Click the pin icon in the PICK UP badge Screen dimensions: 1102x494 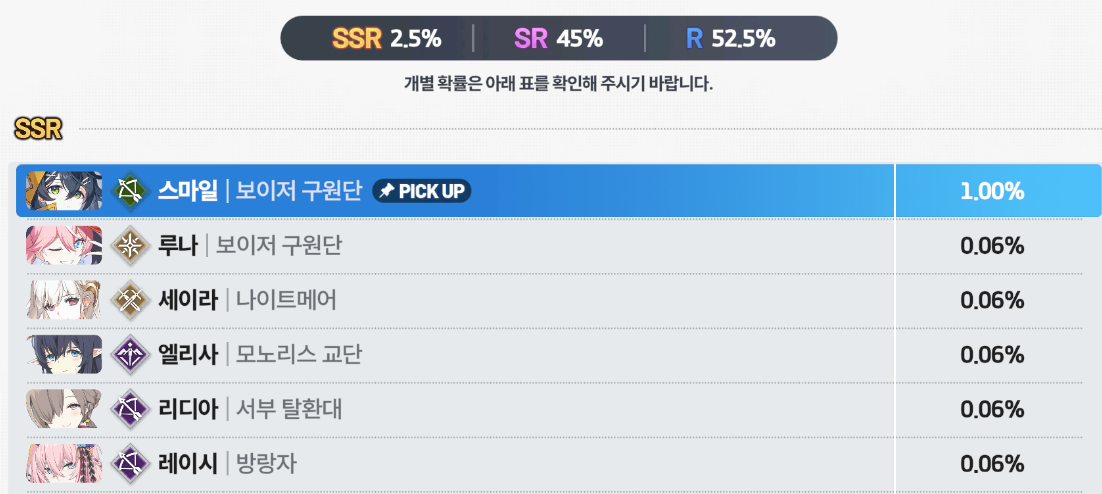pos(386,190)
